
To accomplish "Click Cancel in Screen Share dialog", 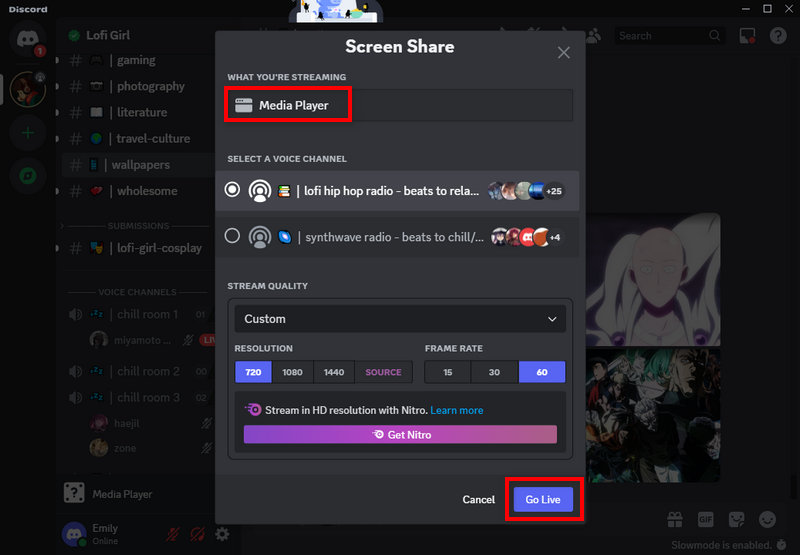I will 479,499.
